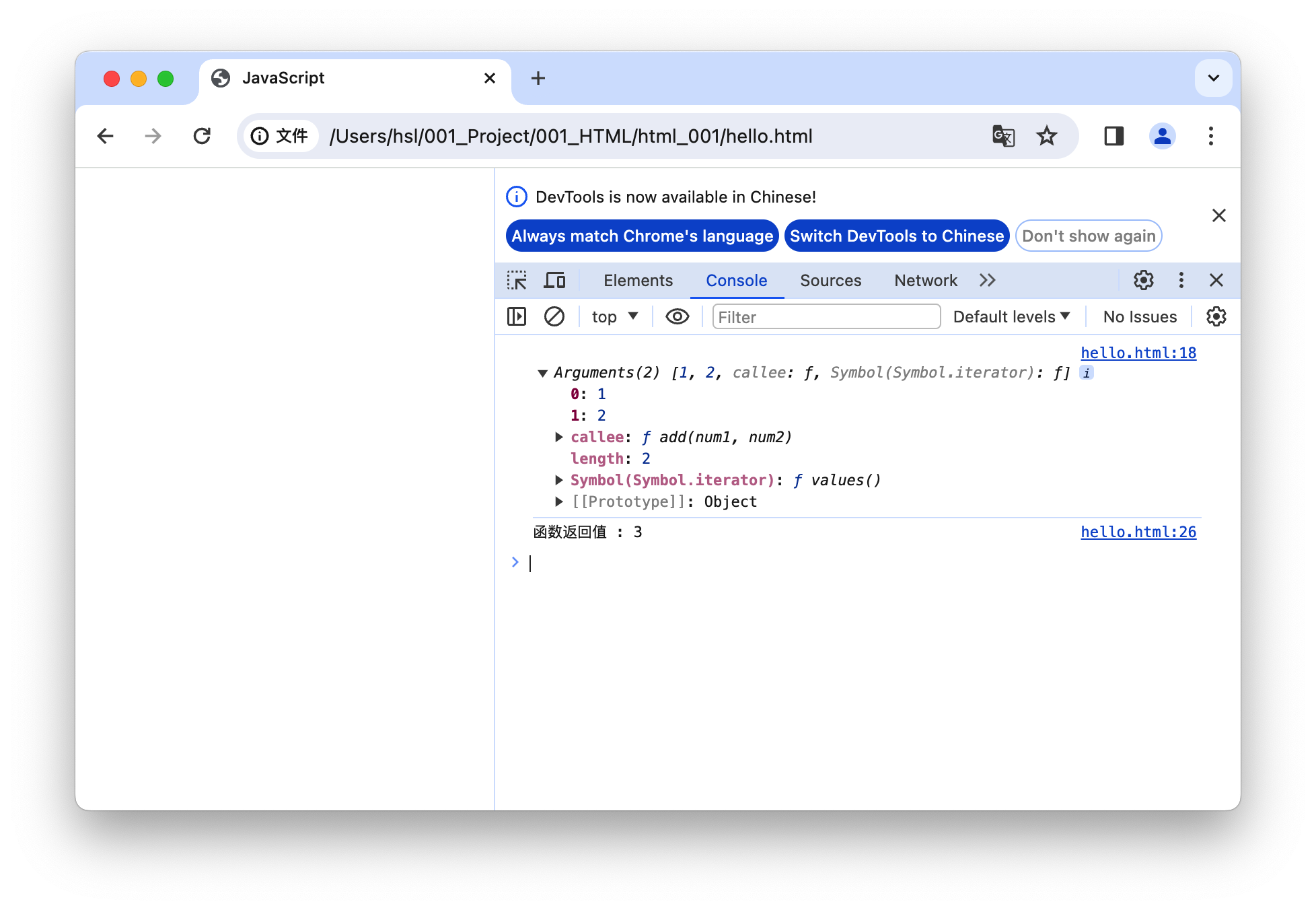Click the Inspect Element icon
Viewport: 1316px width, 910px height.
[518, 280]
